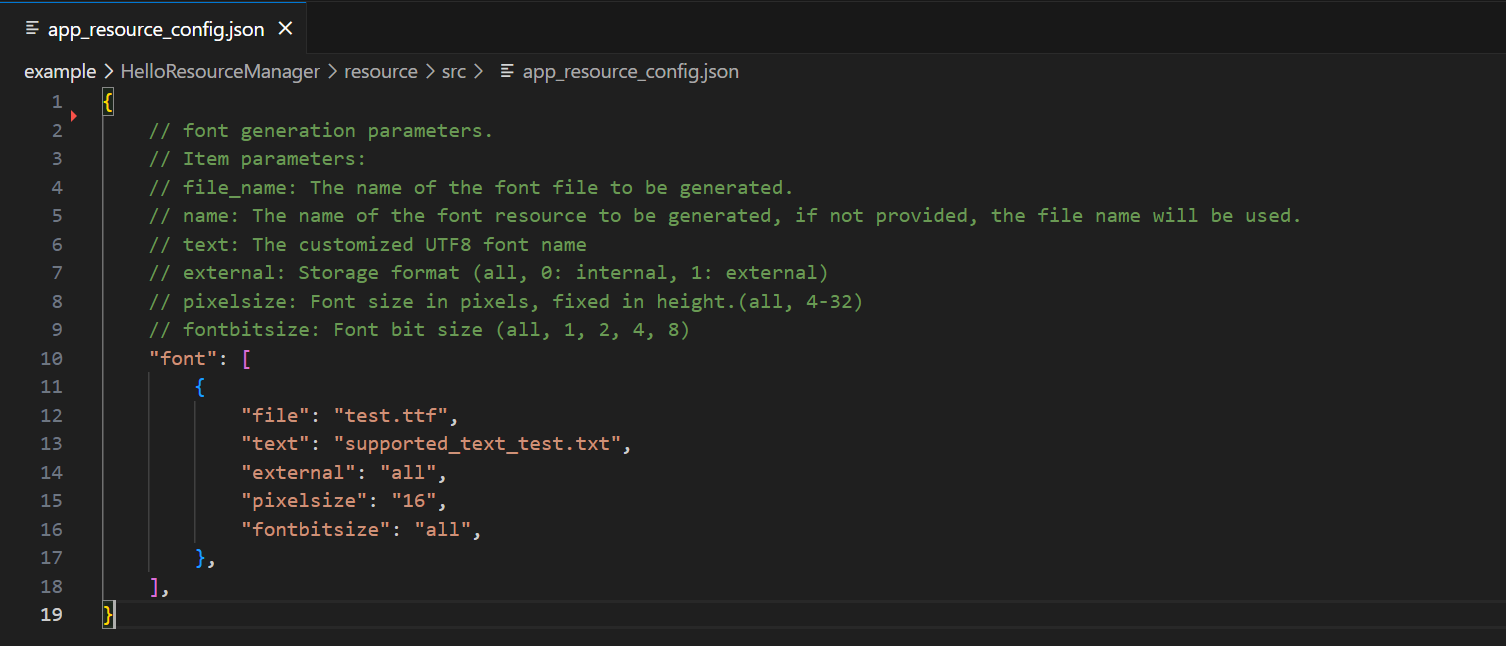The height and width of the screenshot is (646, 1506).
Task: Click the "test.ttf" value
Action: point(391,416)
